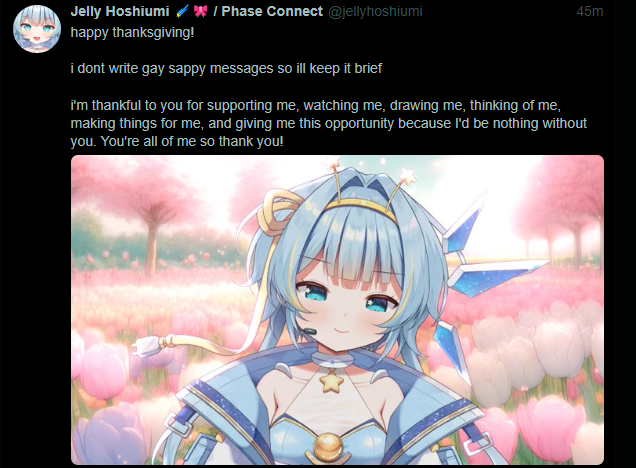Click the pencil emoji in display name
Image resolution: width=636 pixels, height=468 pixels.
click(x=182, y=11)
